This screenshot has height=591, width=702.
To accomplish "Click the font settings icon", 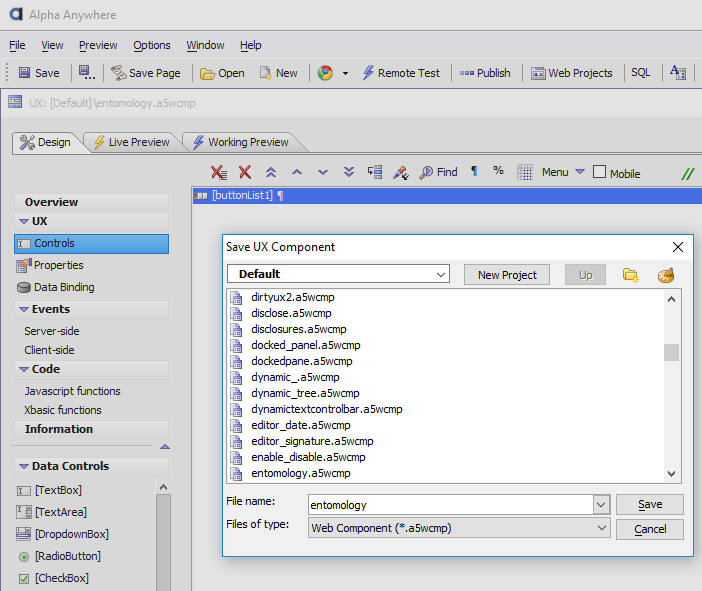I will click(x=678, y=73).
